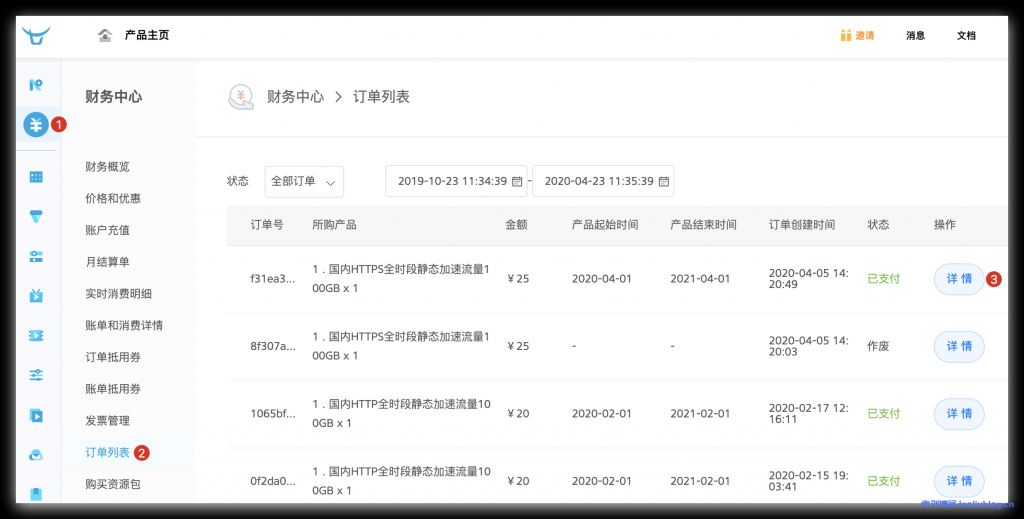
Task: Open 账户充值 in the finance menu
Action: 108,230
